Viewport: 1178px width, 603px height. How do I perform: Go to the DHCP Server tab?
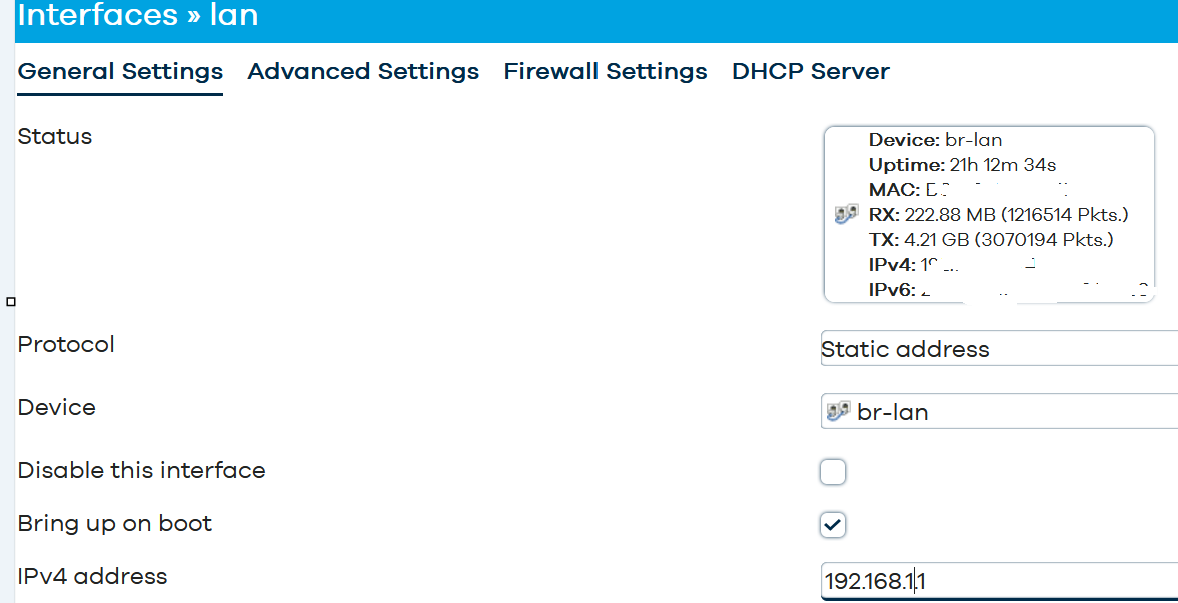pos(811,72)
